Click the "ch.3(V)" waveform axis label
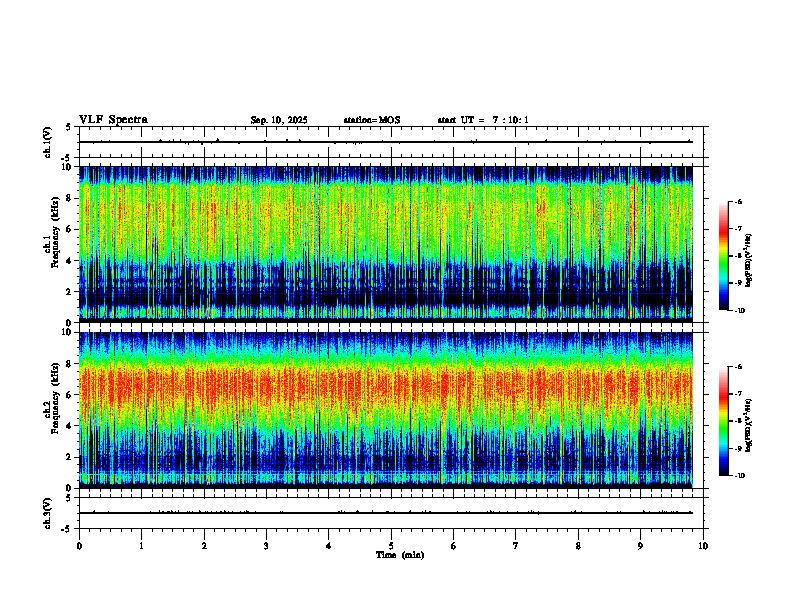Screen dimensions: 792x612 click(48, 513)
